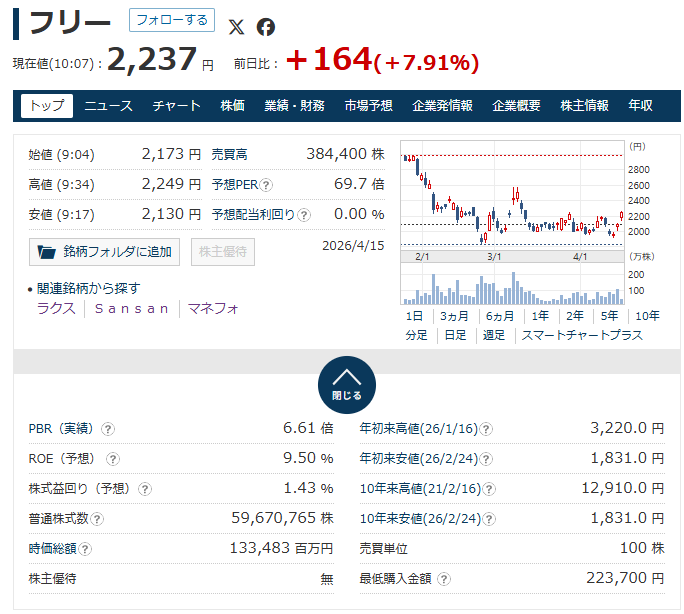Click 売買高 value 384,400 株
Viewport: 684px width, 614px height.
345,154
